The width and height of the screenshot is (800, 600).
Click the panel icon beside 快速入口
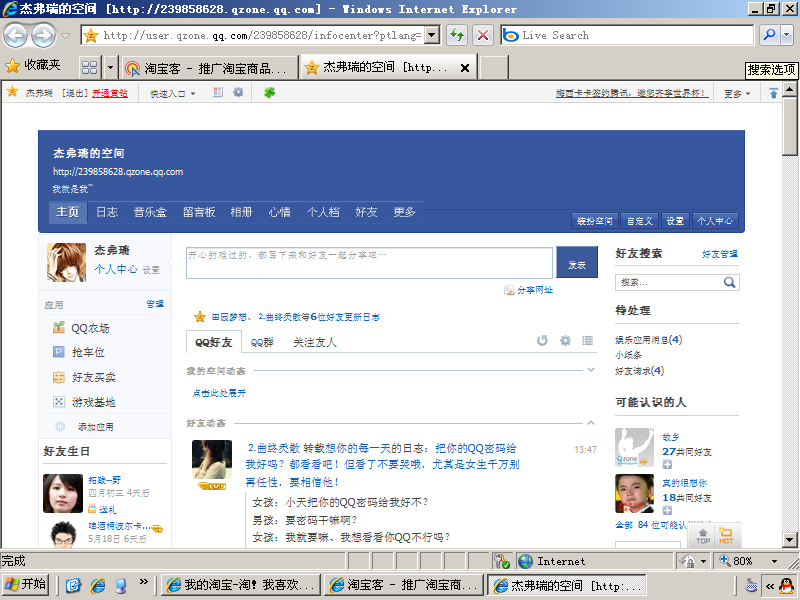click(x=218, y=92)
